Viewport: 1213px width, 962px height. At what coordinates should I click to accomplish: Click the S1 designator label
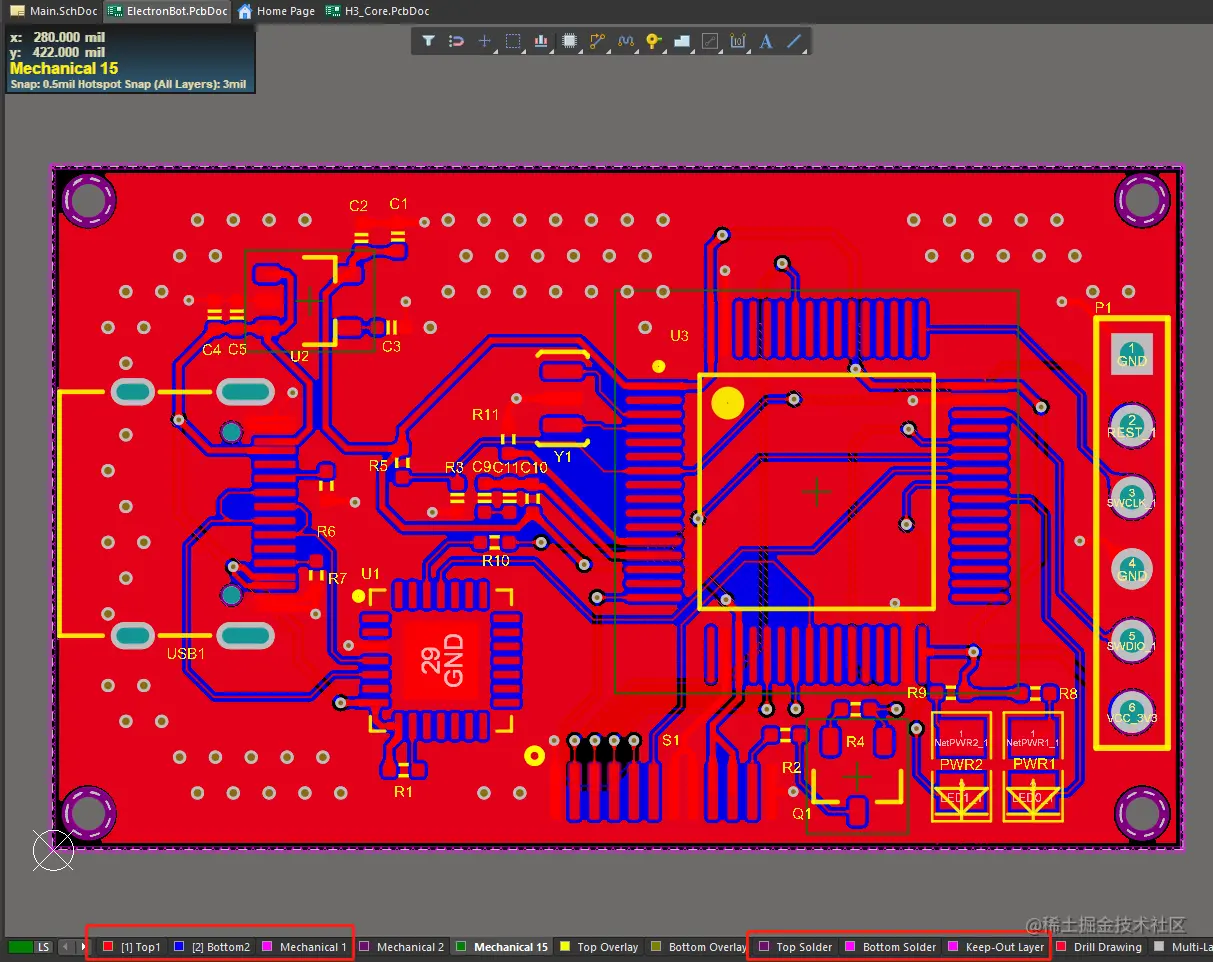pos(671,740)
